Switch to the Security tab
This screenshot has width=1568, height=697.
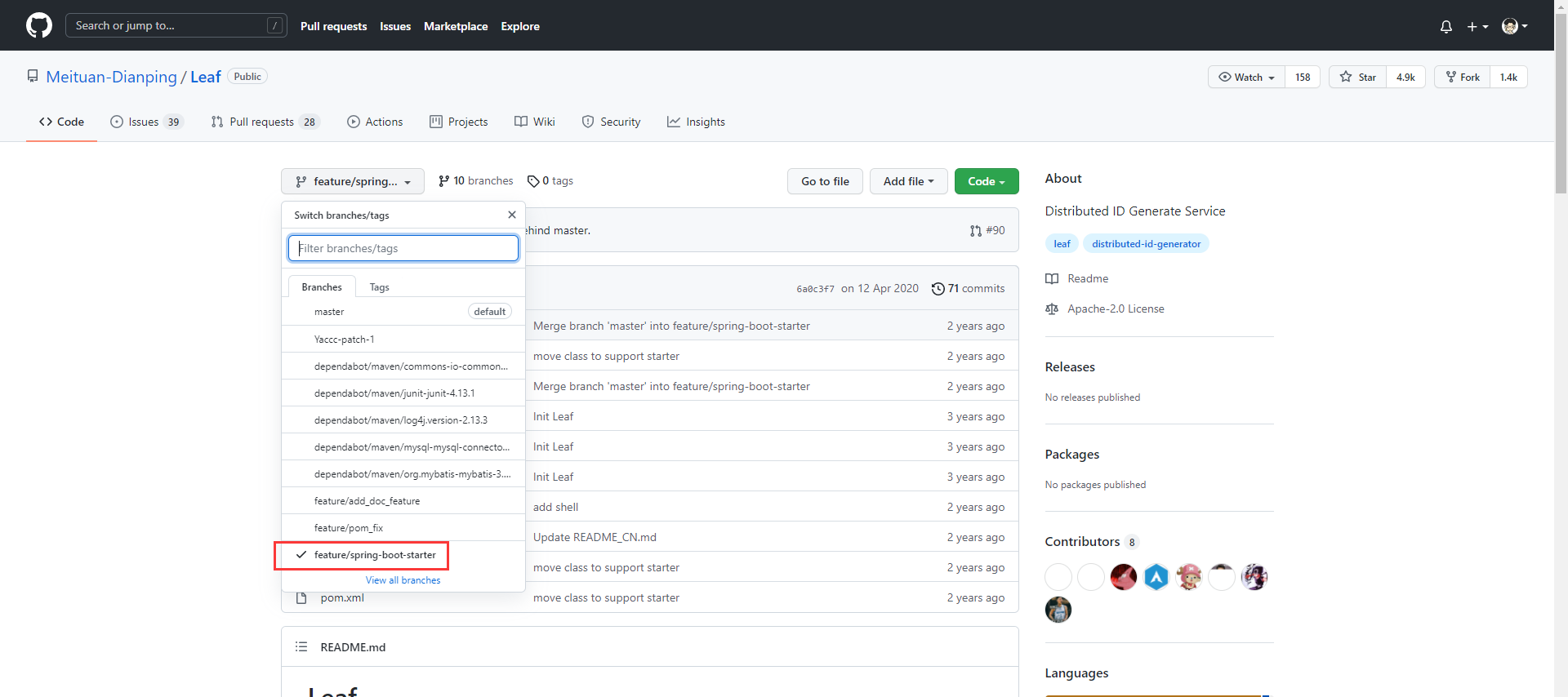(x=611, y=122)
